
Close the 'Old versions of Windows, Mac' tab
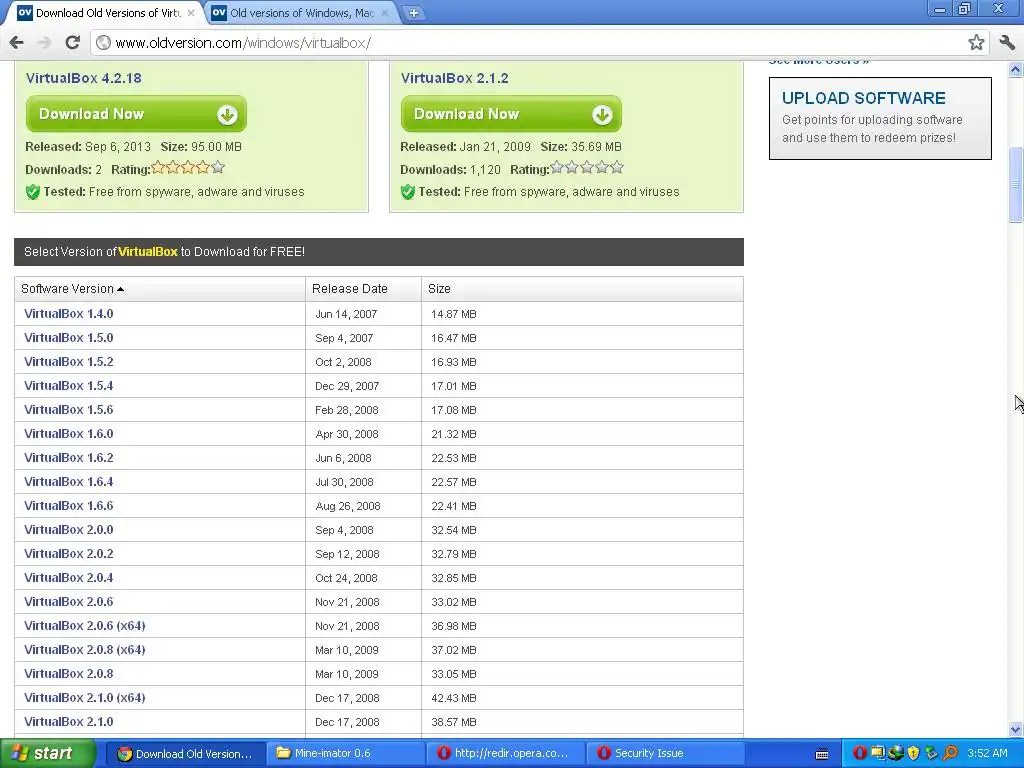click(385, 13)
